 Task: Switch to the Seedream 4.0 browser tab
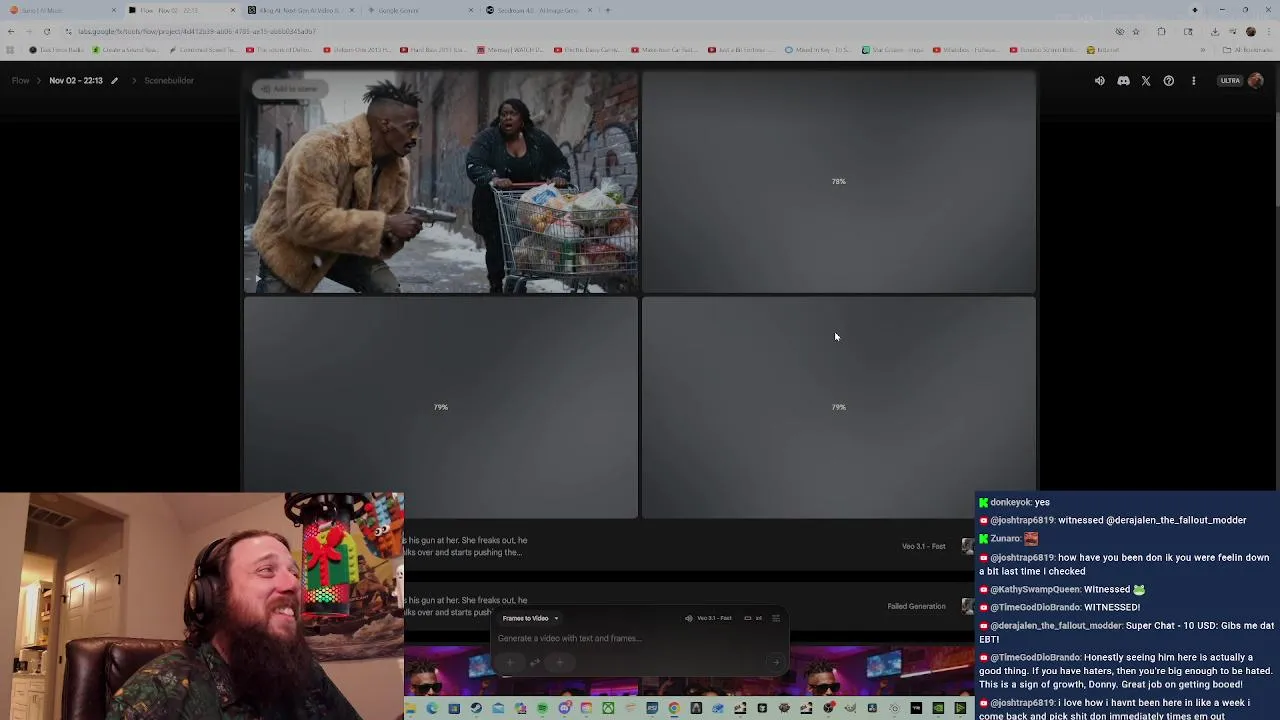(x=538, y=10)
